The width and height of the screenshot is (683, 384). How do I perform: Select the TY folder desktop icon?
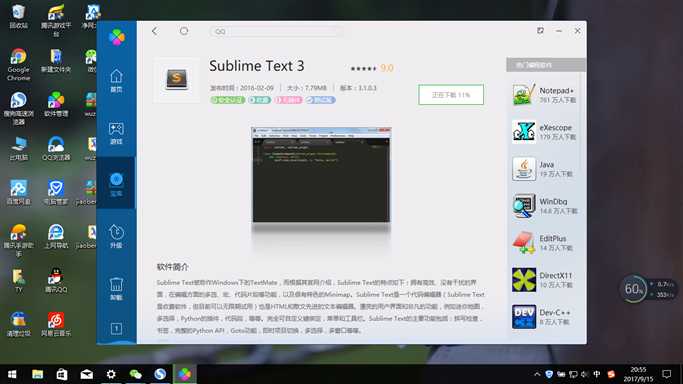(18, 280)
